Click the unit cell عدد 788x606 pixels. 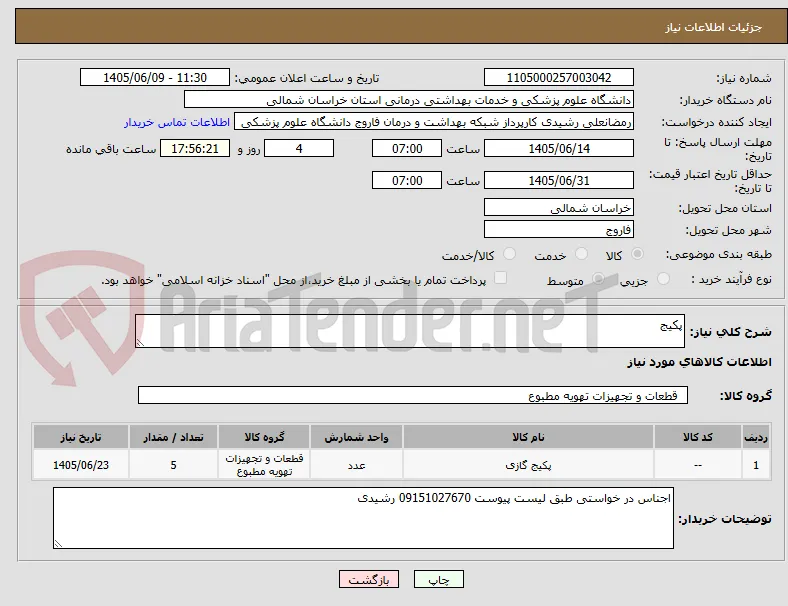[x=356, y=465]
